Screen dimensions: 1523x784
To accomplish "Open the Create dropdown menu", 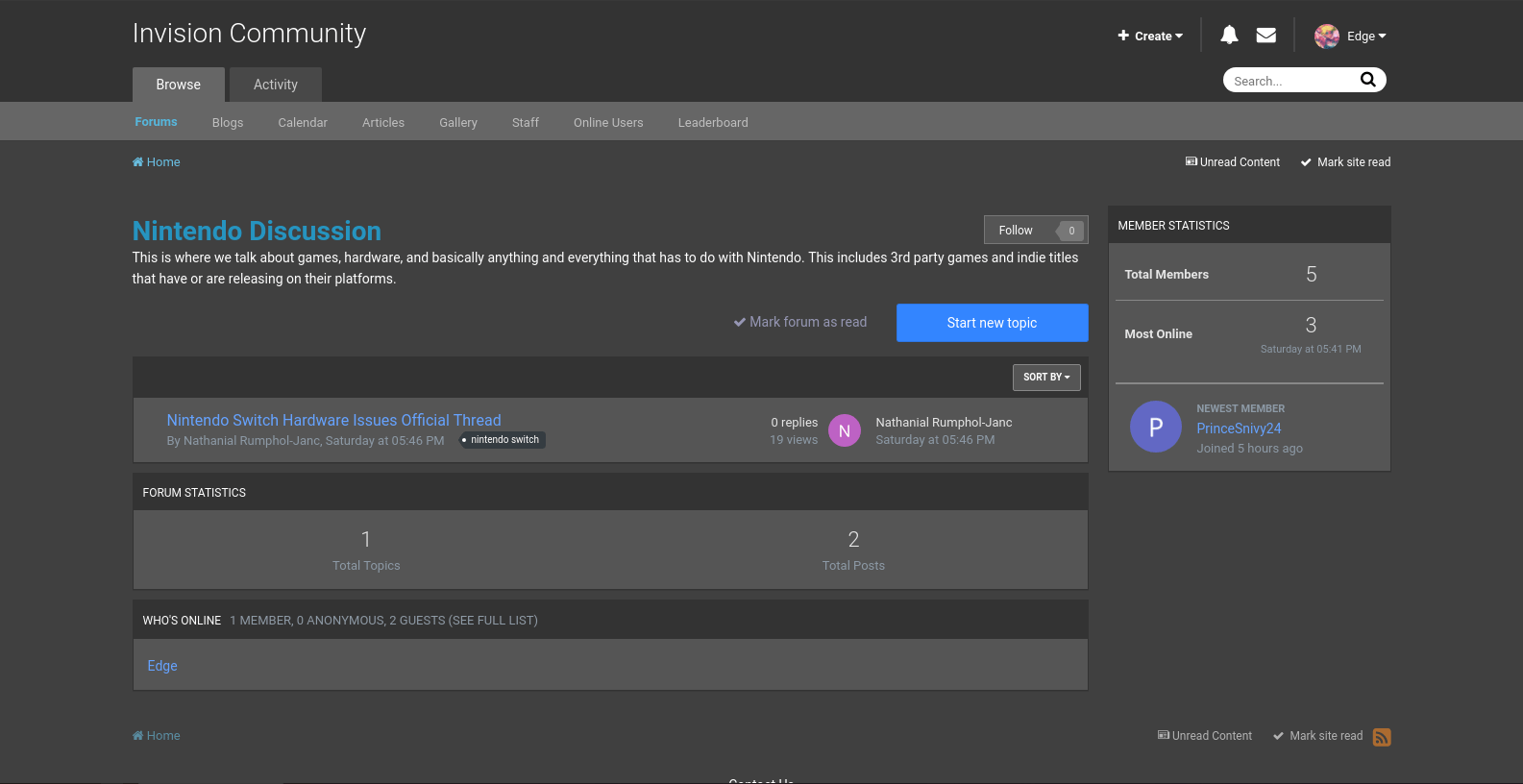I will pyautogui.click(x=1150, y=37).
